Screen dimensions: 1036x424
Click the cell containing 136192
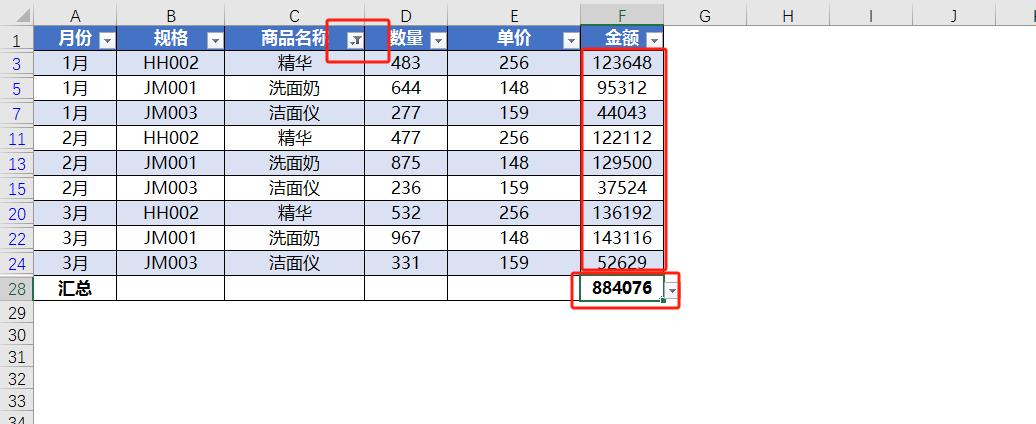[x=622, y=213]
